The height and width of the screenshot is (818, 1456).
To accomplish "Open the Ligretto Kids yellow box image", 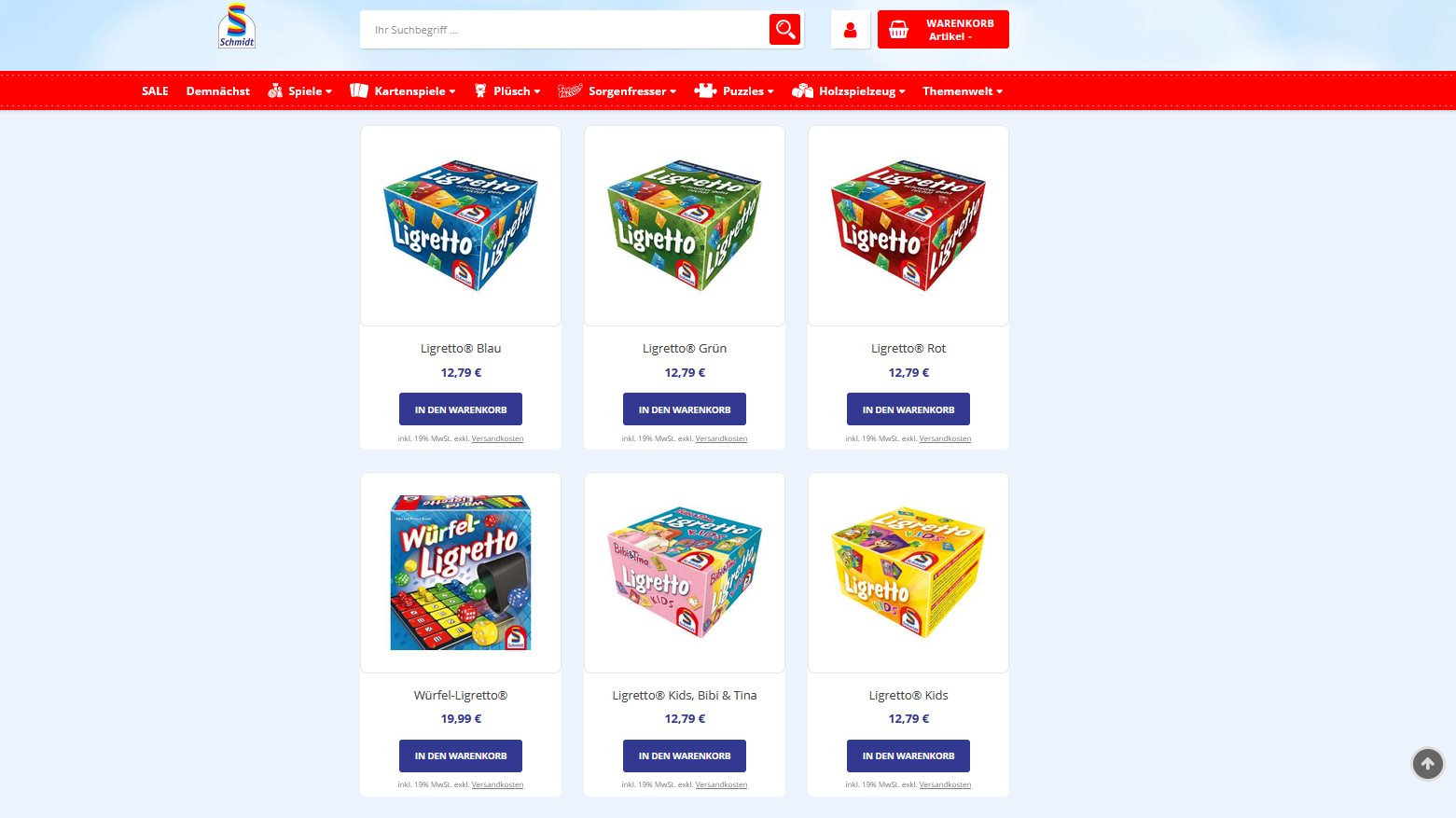I will [908, 573].
